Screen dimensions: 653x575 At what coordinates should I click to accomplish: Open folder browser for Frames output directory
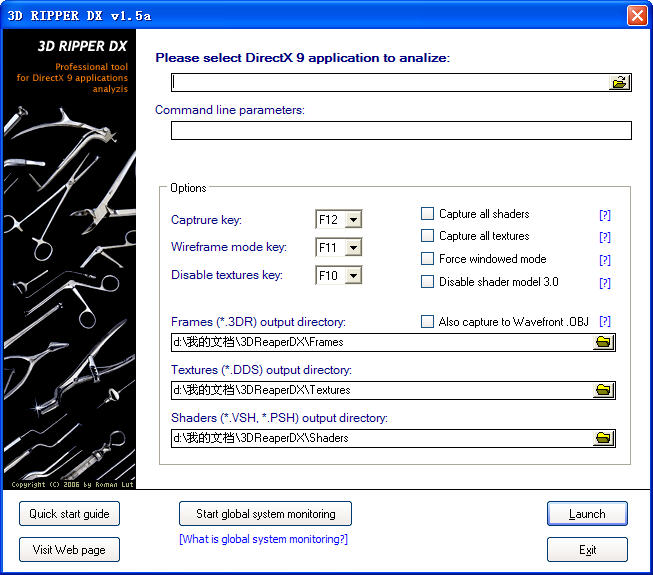(603, 343)
